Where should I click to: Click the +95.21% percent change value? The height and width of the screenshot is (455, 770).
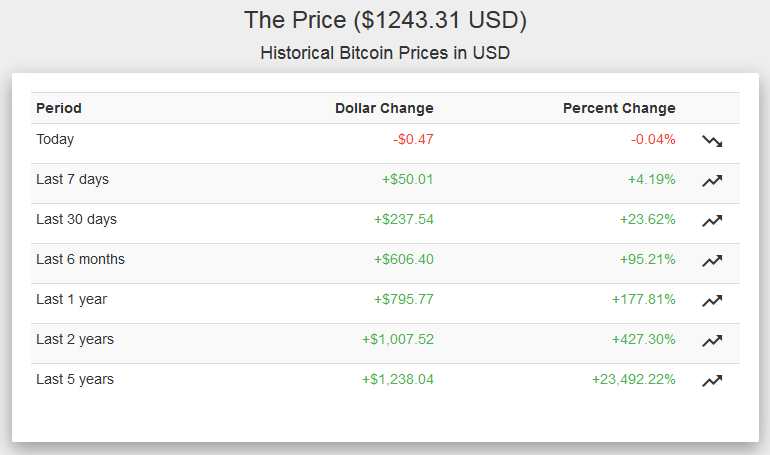tap(647, 259)
